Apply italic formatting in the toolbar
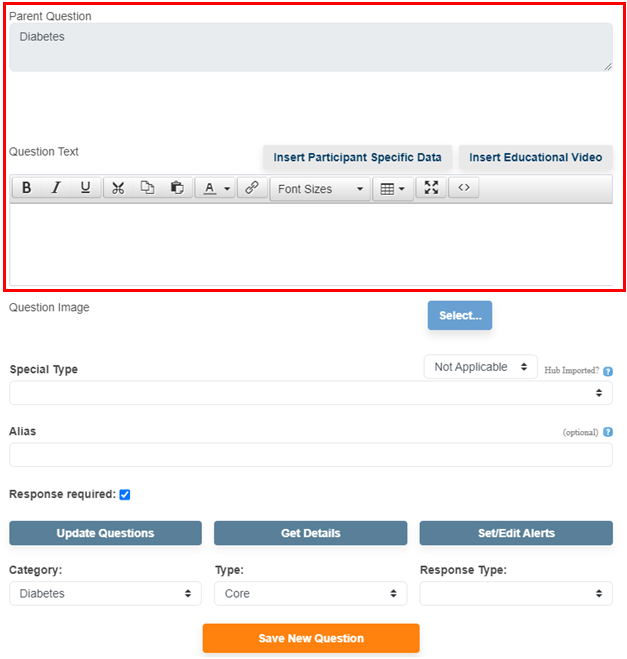This screenshot has height=659, width=627. (x=56, y=188)
